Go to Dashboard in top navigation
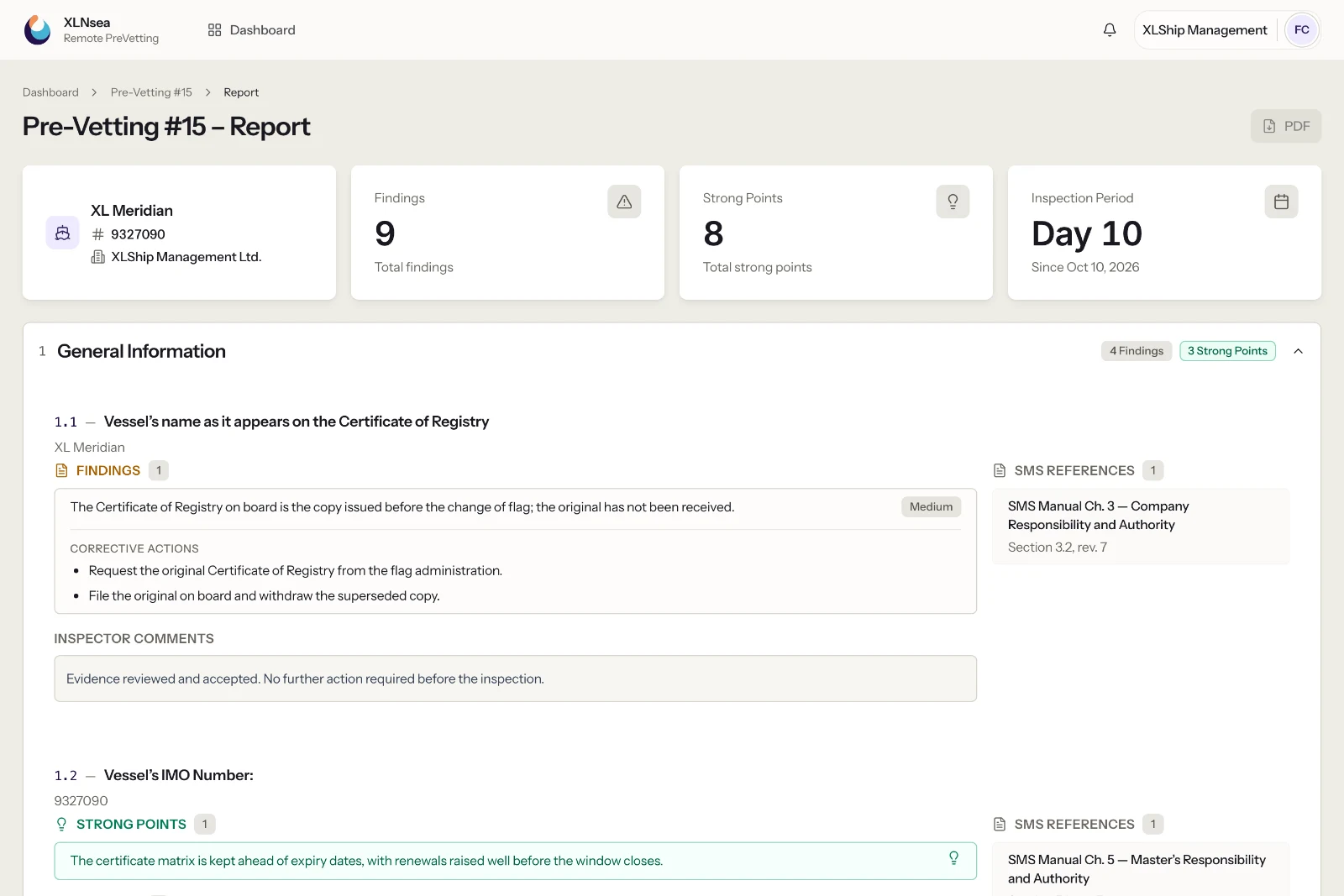The width and height of the screenshot is (1344, 896). click(251, 29)
